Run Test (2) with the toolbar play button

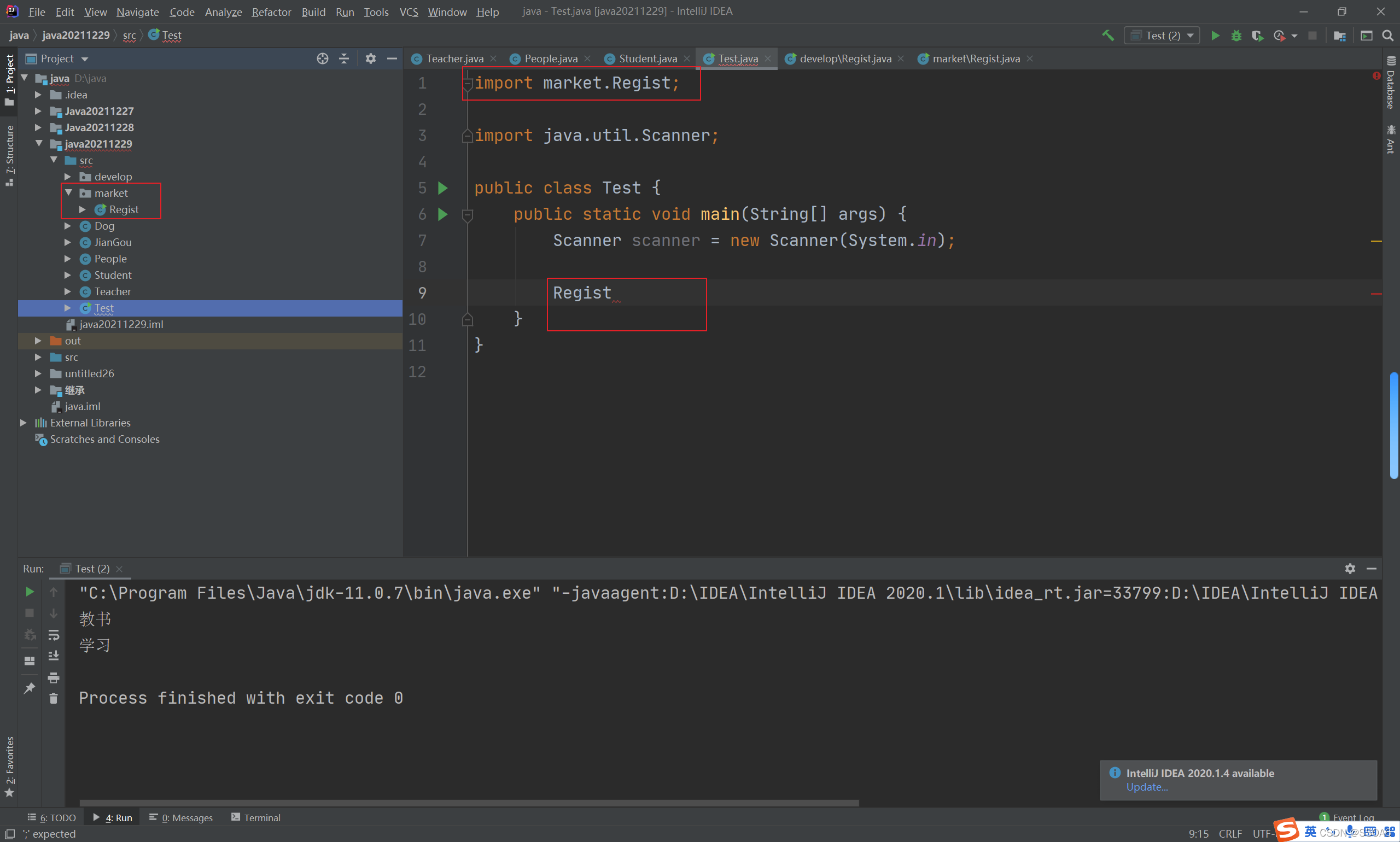click(1215, 35)
